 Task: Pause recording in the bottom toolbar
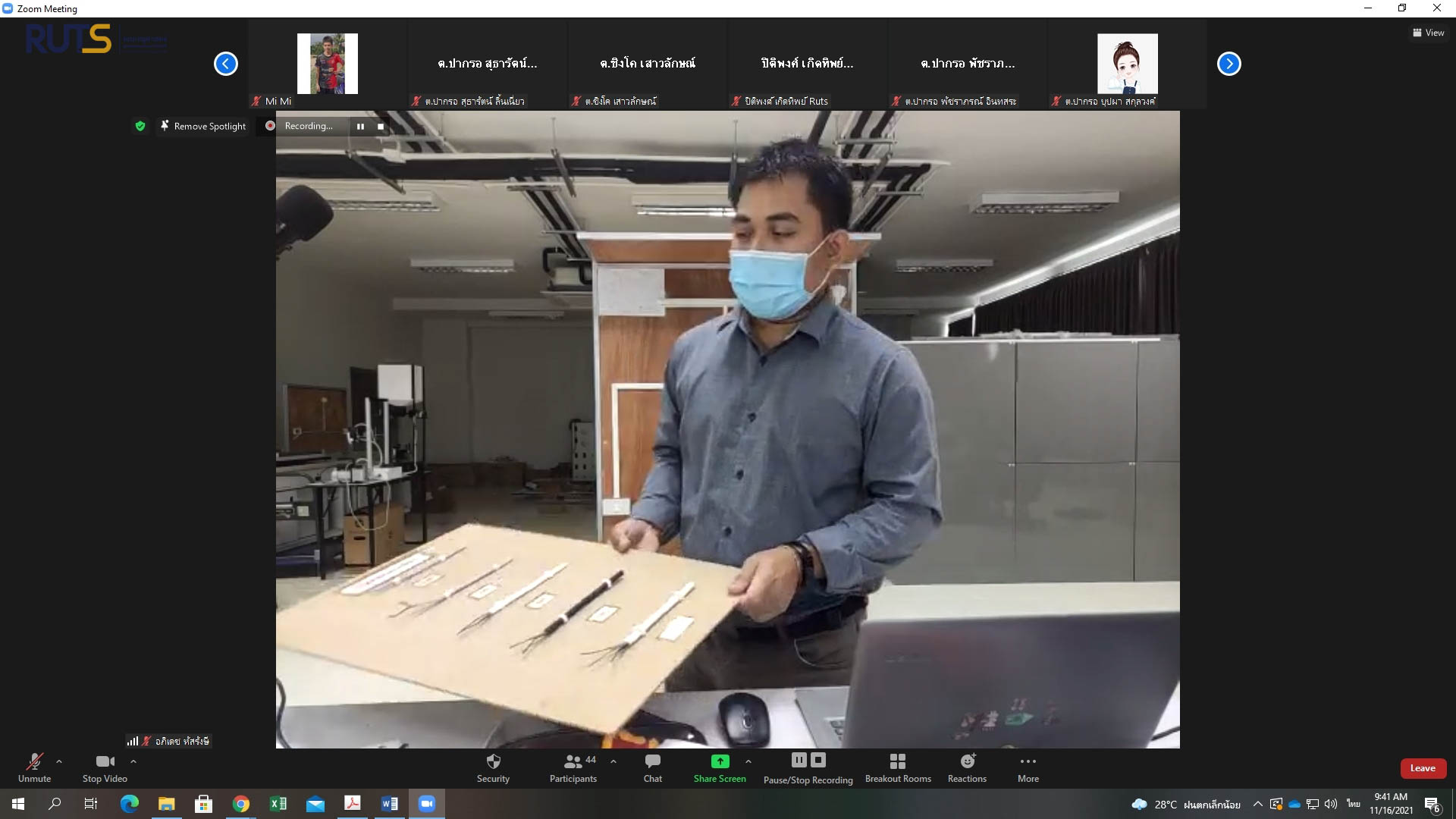click(799, 760)
